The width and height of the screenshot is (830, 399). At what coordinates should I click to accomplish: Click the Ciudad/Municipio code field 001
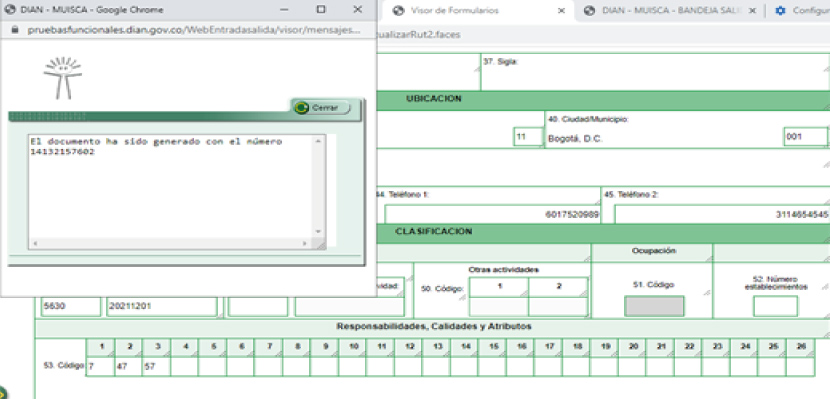pyautogui.click(x=805, y=137)
